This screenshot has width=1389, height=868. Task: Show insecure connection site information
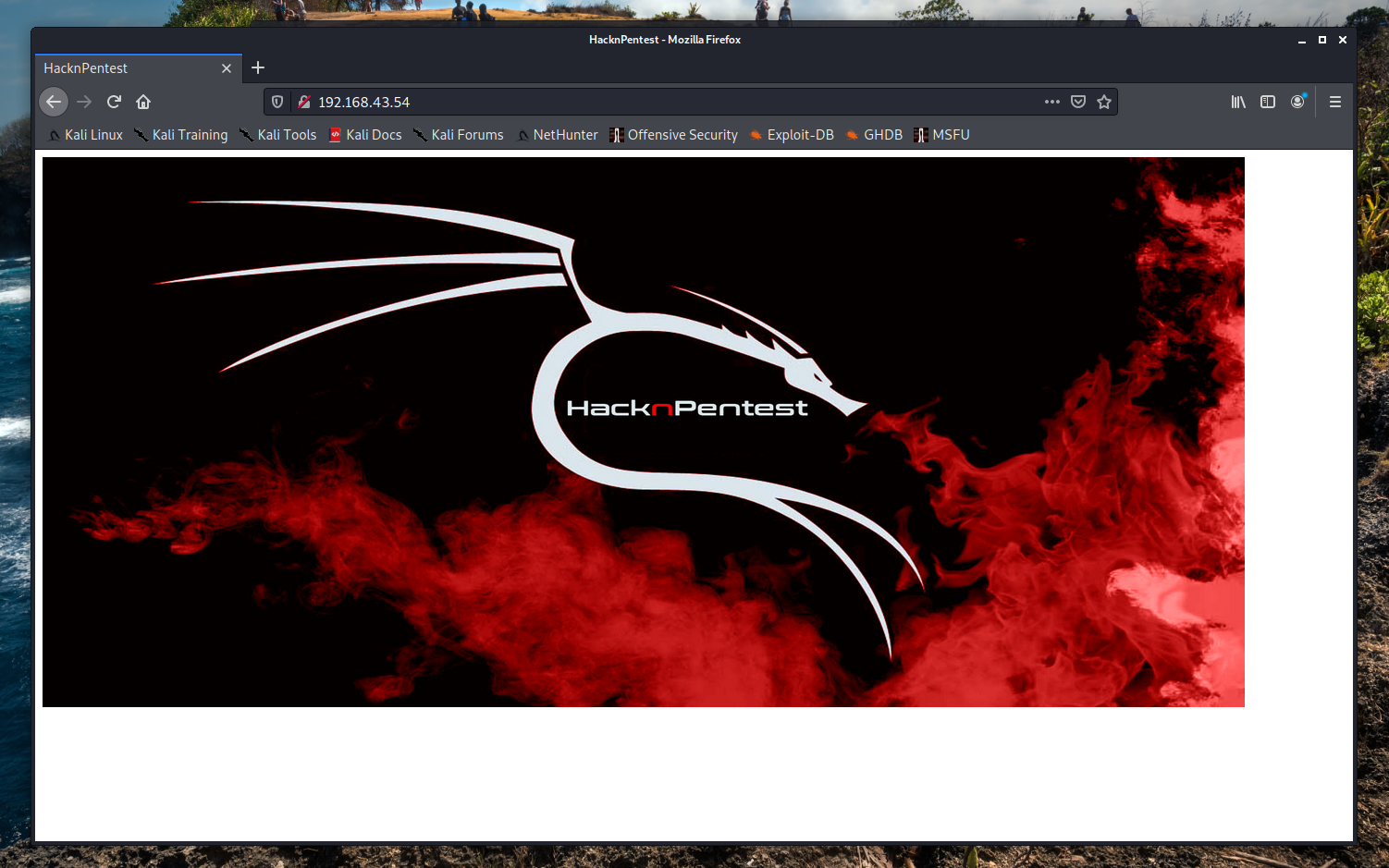pos(303,102)
